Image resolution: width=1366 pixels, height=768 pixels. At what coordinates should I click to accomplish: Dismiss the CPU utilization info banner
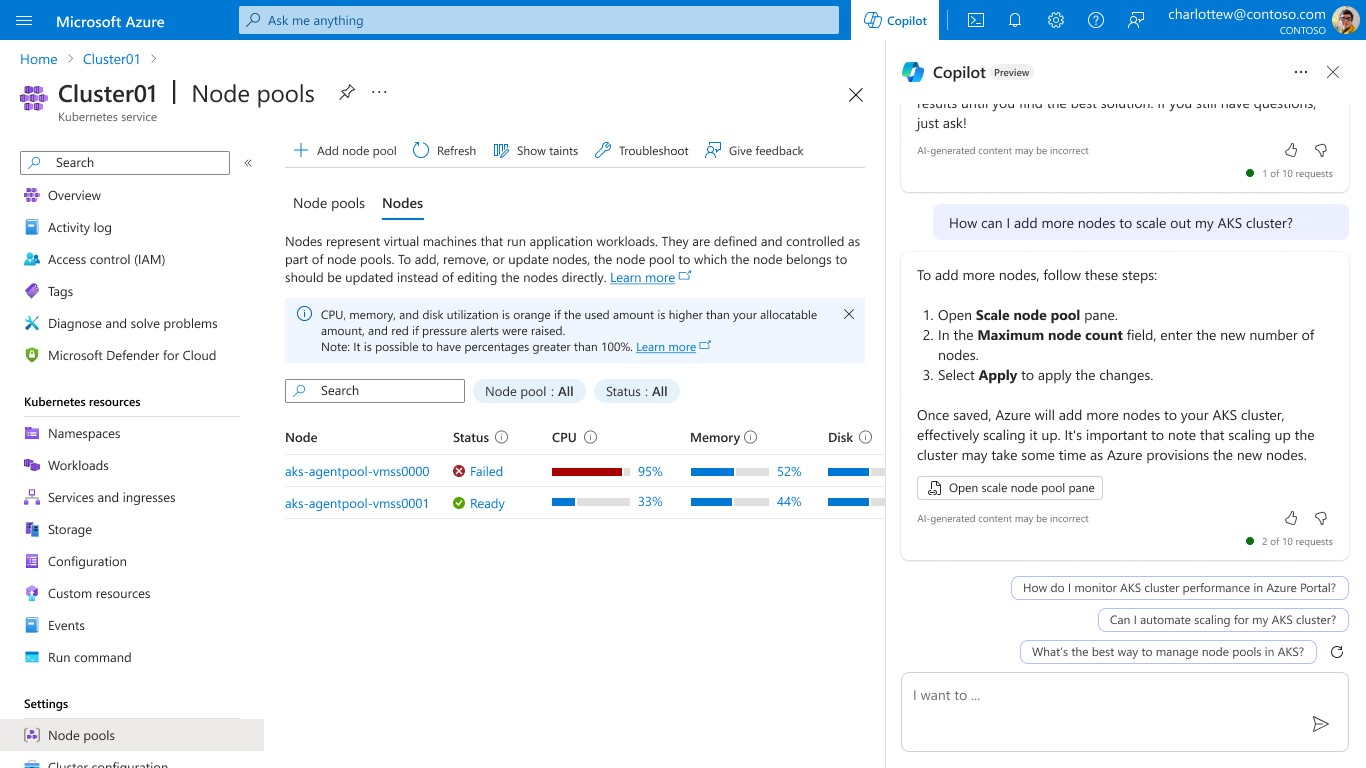(x=848, y=314)
